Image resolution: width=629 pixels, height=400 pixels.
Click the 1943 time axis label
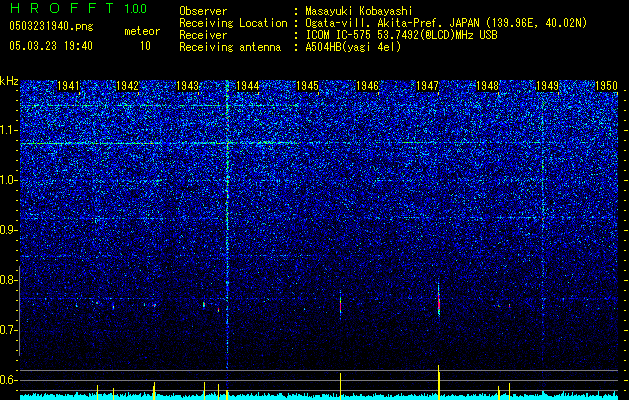coord(187,86)
